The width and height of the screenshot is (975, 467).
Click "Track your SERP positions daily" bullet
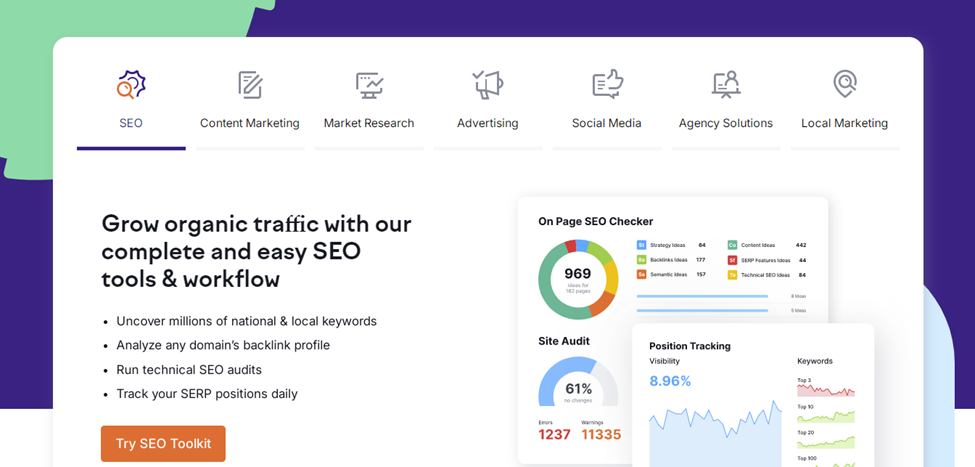coord(207,394)
